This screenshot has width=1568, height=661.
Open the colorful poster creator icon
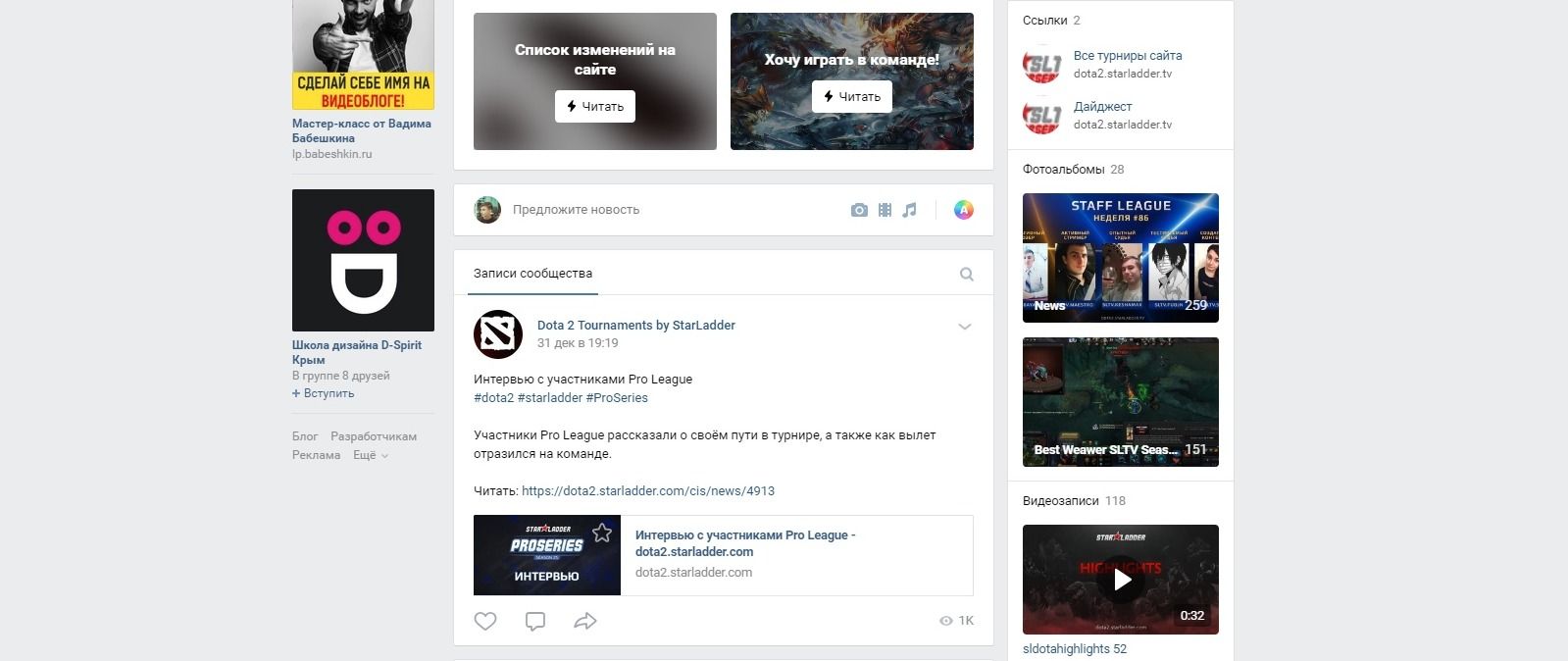coord(964,210)
